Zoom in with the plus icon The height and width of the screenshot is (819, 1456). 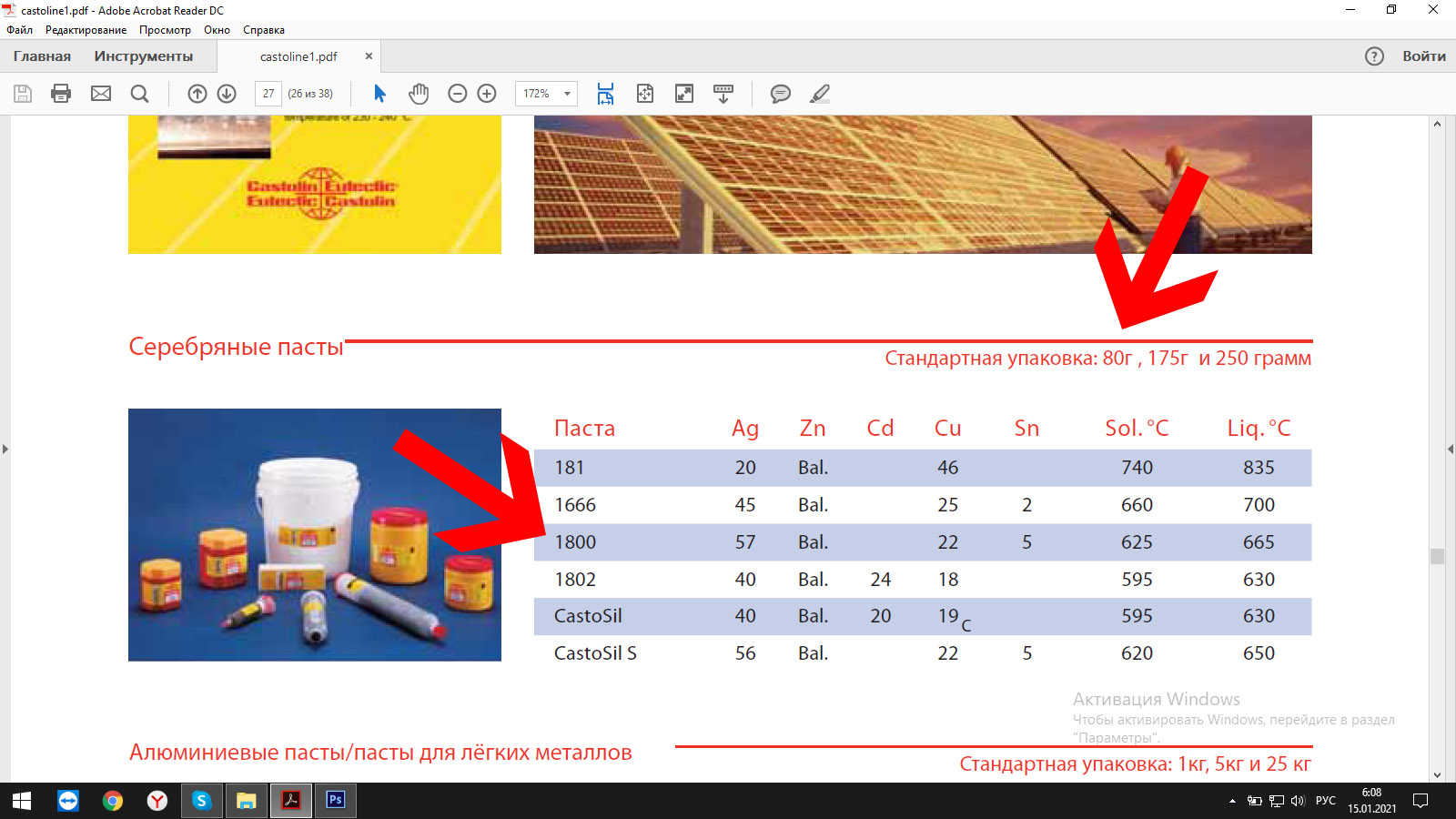coord(487,94)
